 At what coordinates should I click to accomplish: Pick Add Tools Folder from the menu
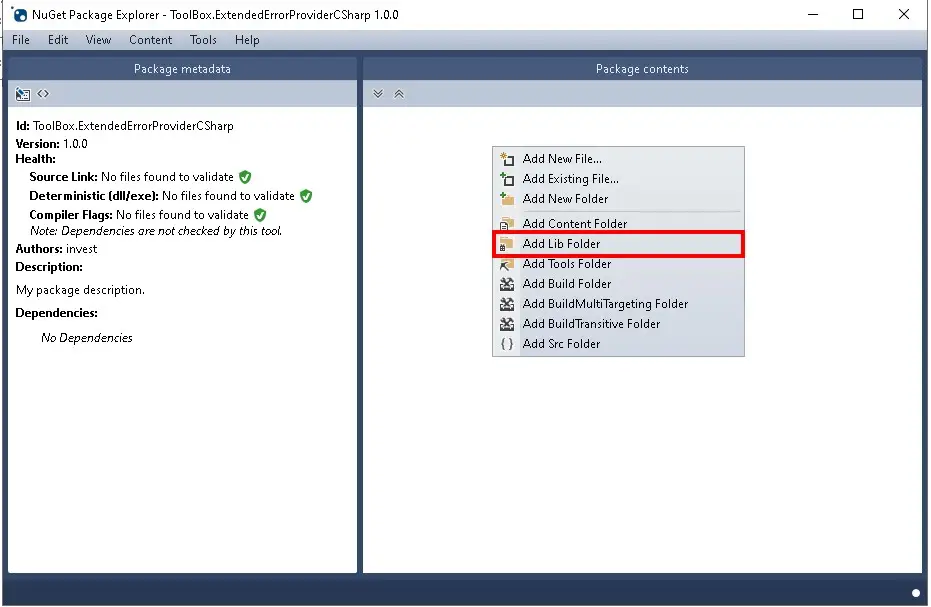coord(618,264)
